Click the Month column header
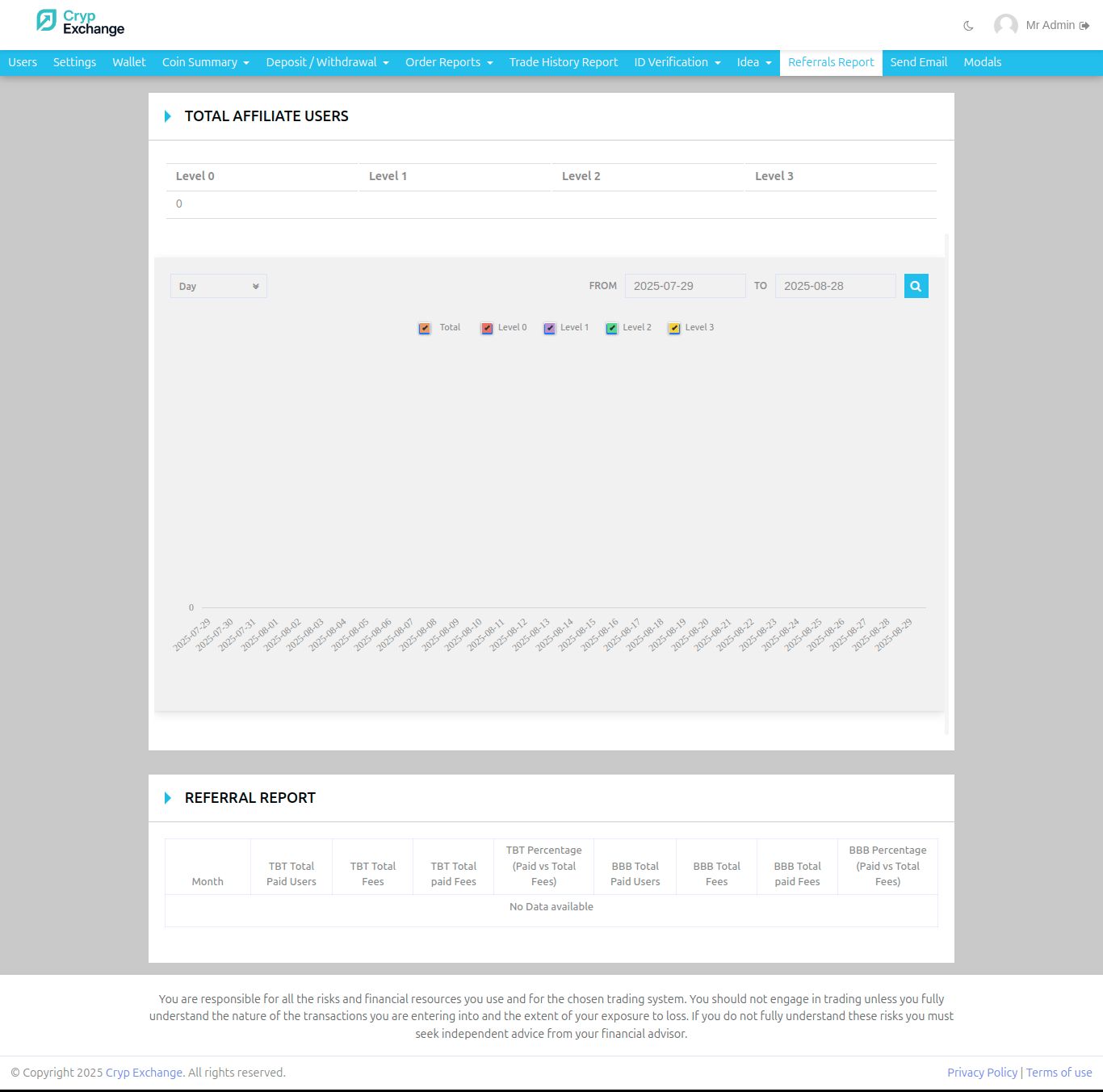The image size is (1103, 1092). [208, 867]
